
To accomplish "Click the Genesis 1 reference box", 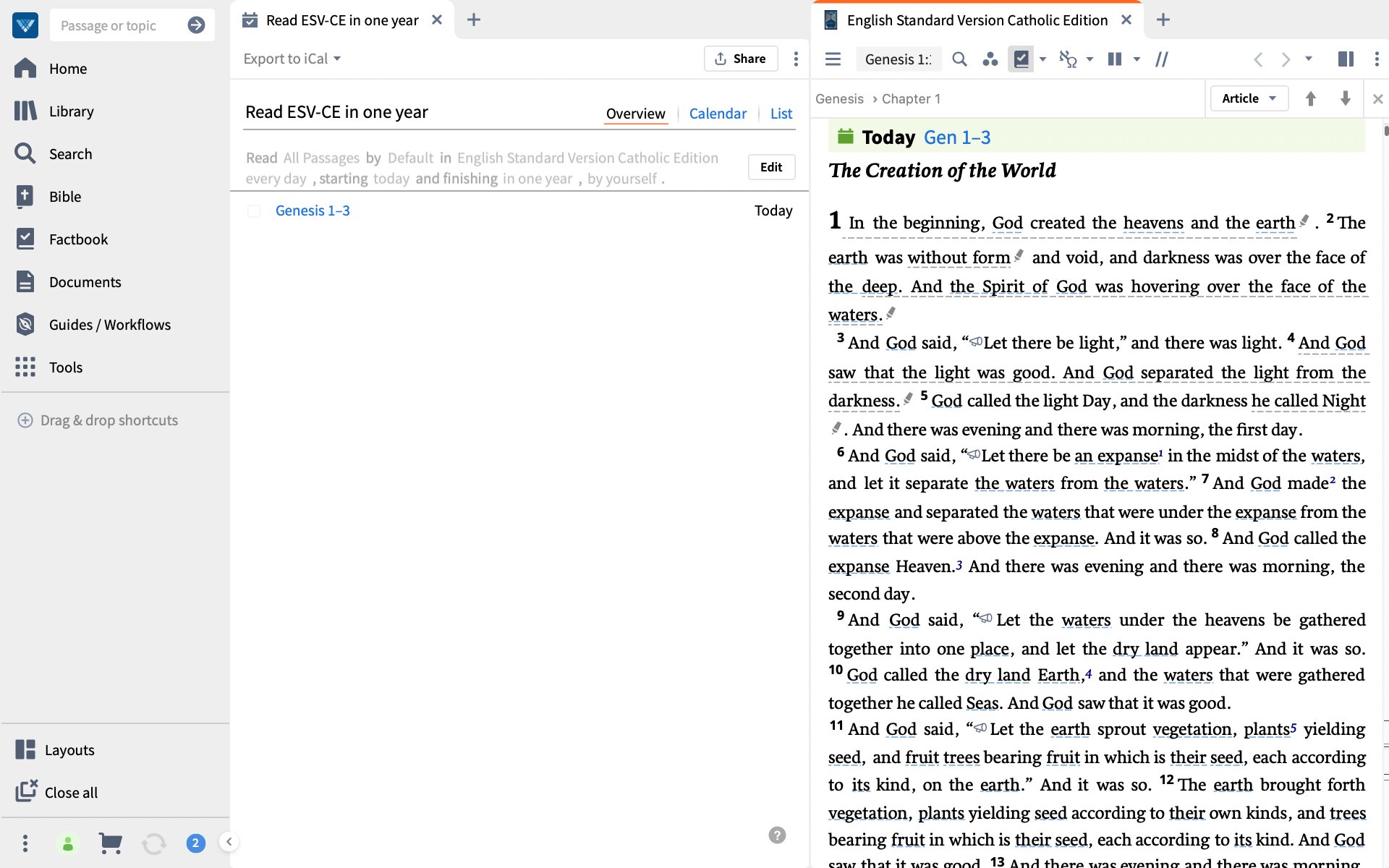I will 899,59.
